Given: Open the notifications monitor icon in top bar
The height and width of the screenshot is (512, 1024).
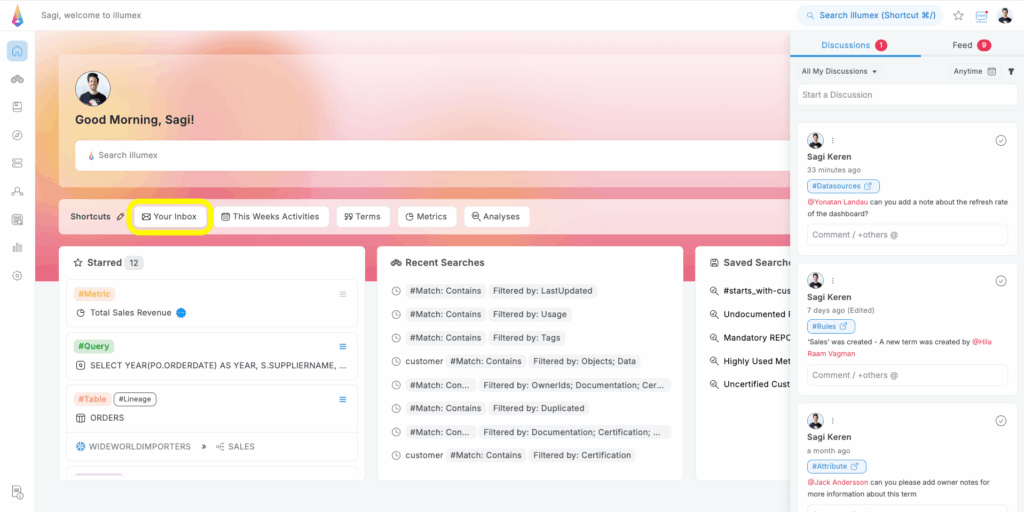Looking at the screenshot, I should click(981, 16).
